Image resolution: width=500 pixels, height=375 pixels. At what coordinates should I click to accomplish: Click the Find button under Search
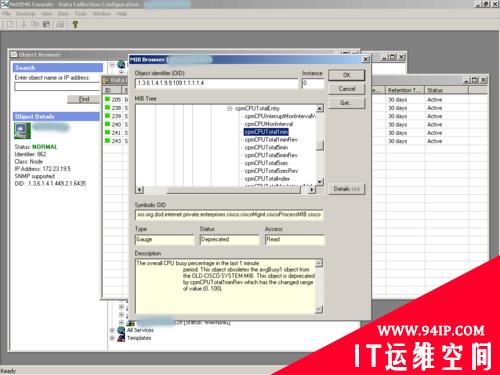tap(84, 99)
